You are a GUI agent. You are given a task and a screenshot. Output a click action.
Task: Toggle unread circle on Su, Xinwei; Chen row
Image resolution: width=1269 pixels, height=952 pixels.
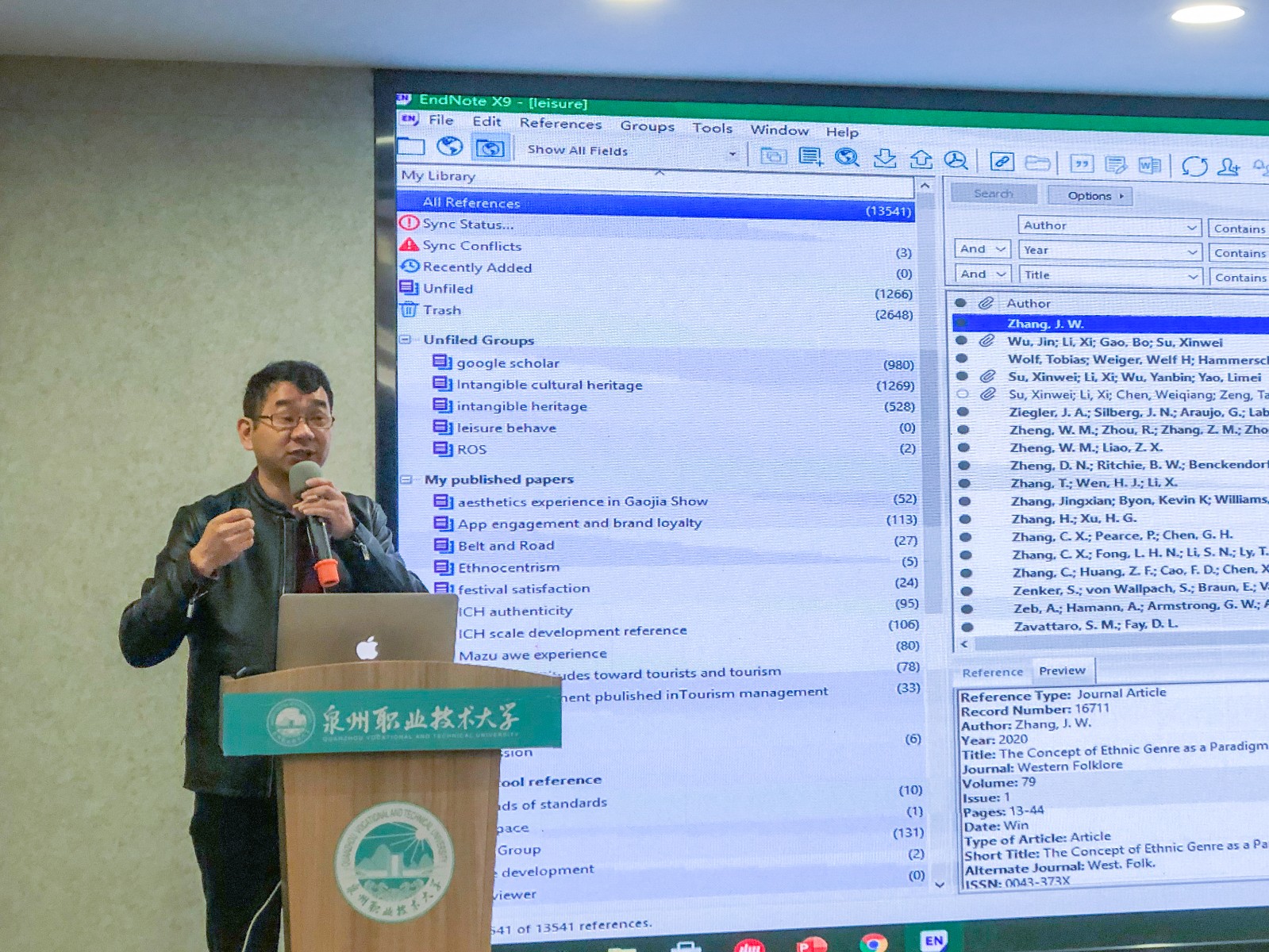(x=963, y=393)
